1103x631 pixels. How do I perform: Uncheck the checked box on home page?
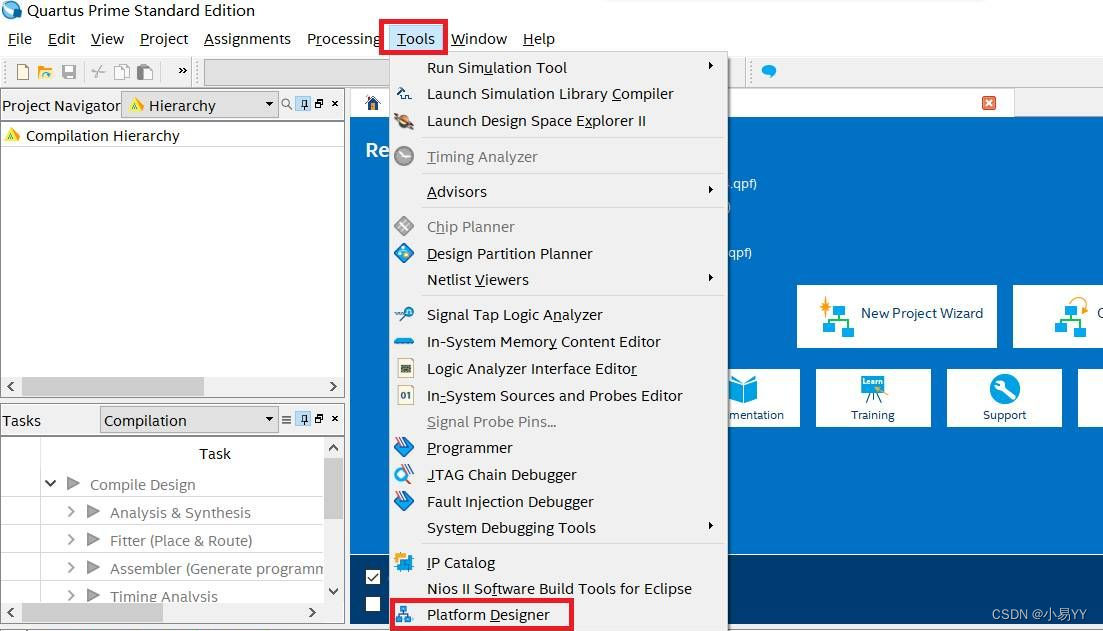tap(373, 577)
